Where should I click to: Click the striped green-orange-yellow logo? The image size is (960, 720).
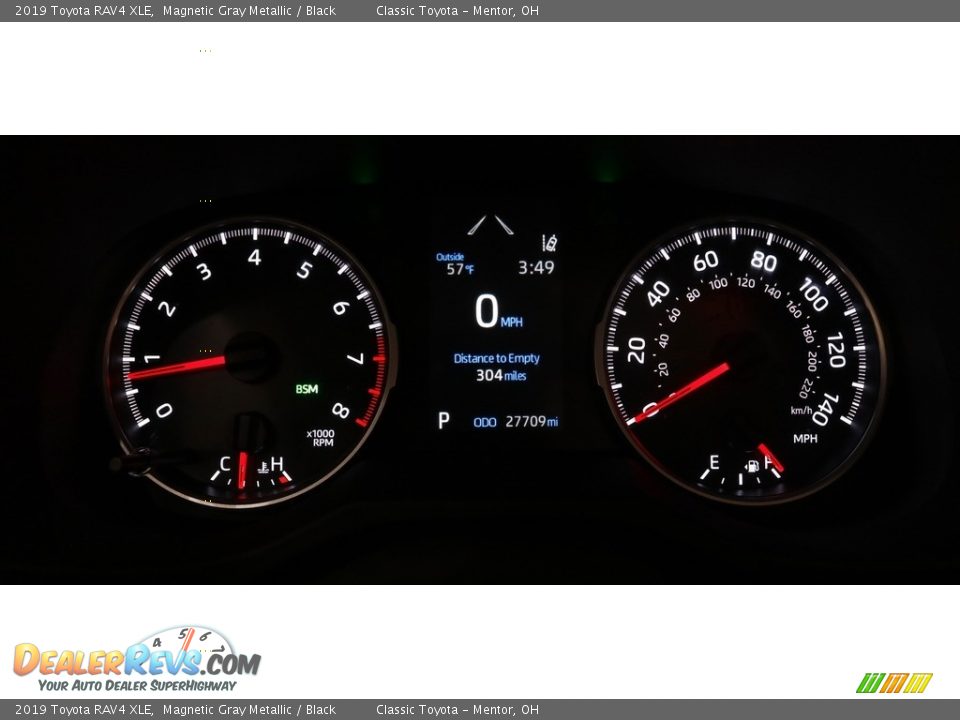[x=894, y=683]
